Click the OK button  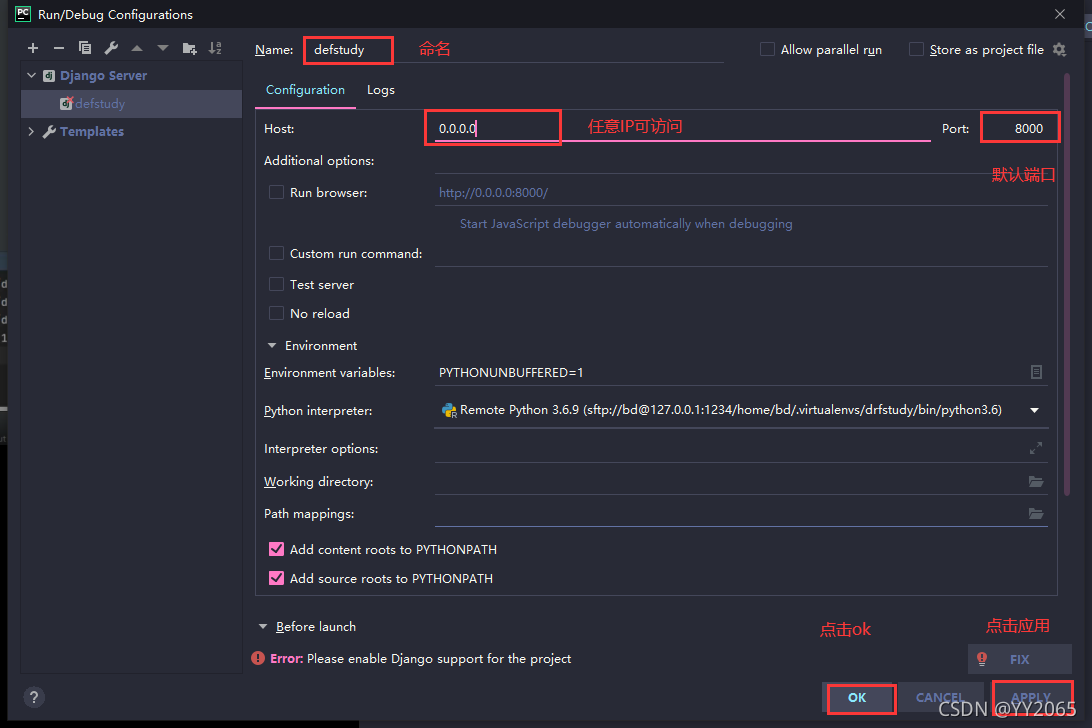click(x=857, y=697)
